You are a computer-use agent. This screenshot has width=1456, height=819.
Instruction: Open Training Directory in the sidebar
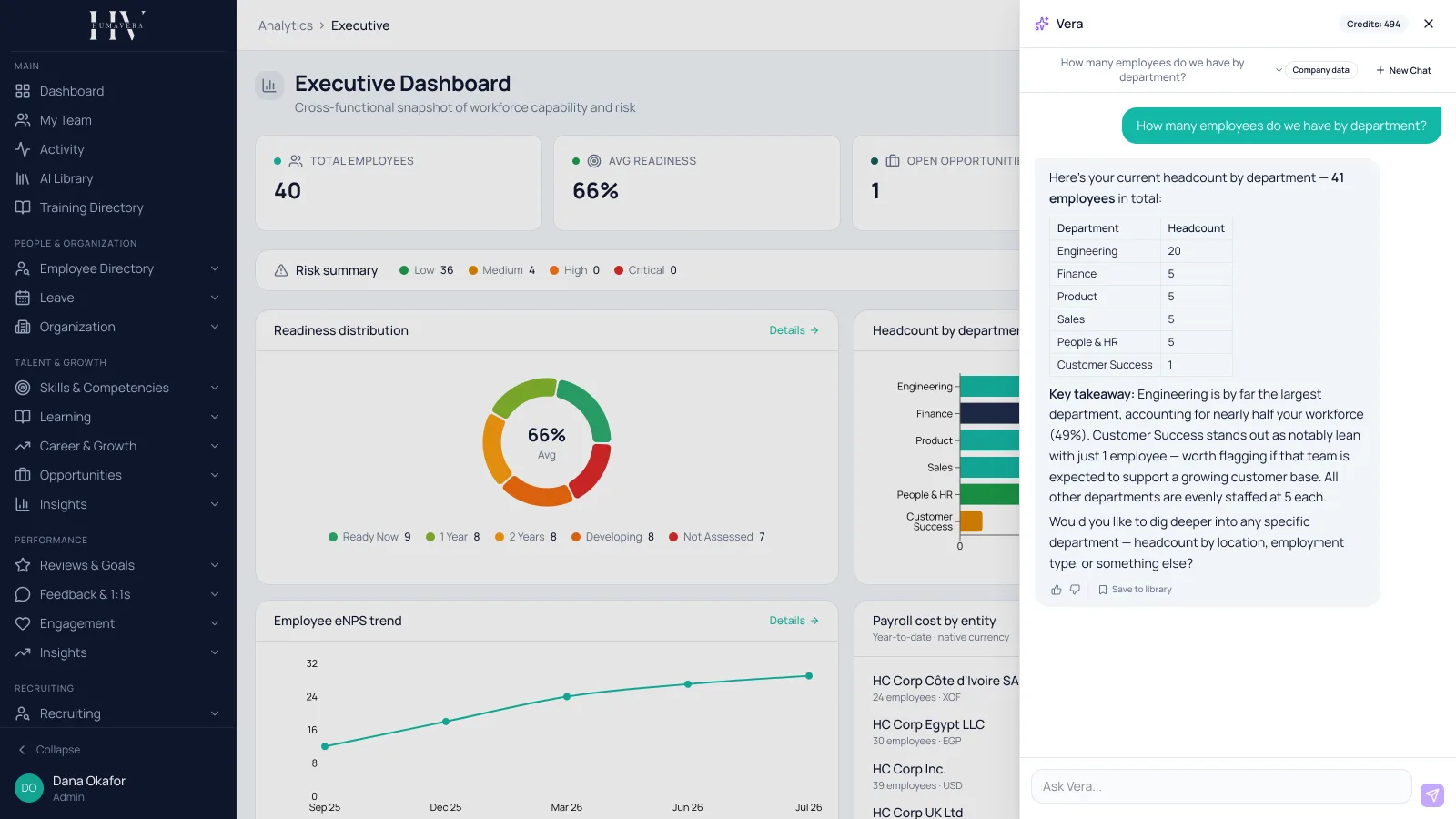pos(118,207)
